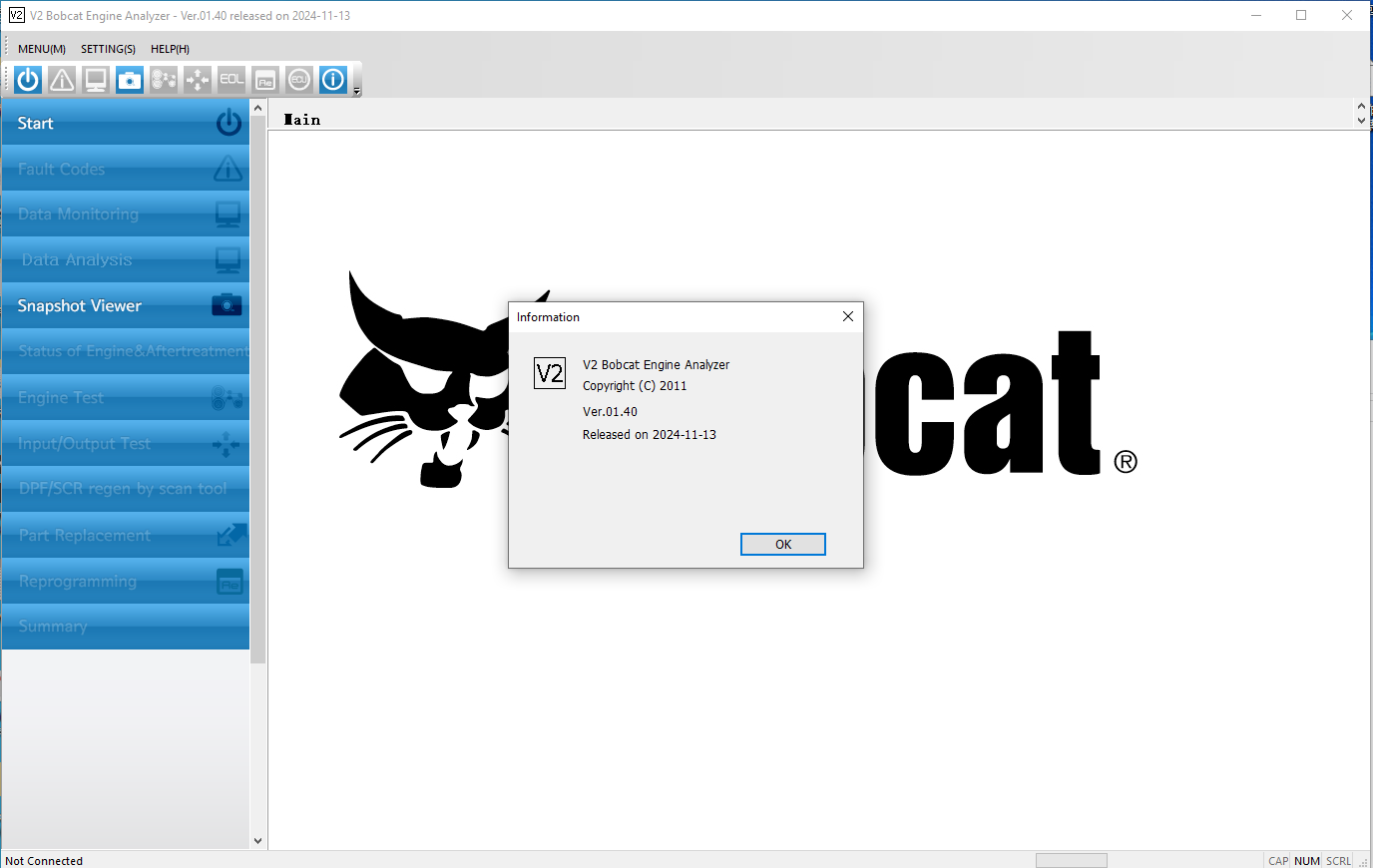Open Snapshot Viewer camera toolbar icon

click(130, 80)
